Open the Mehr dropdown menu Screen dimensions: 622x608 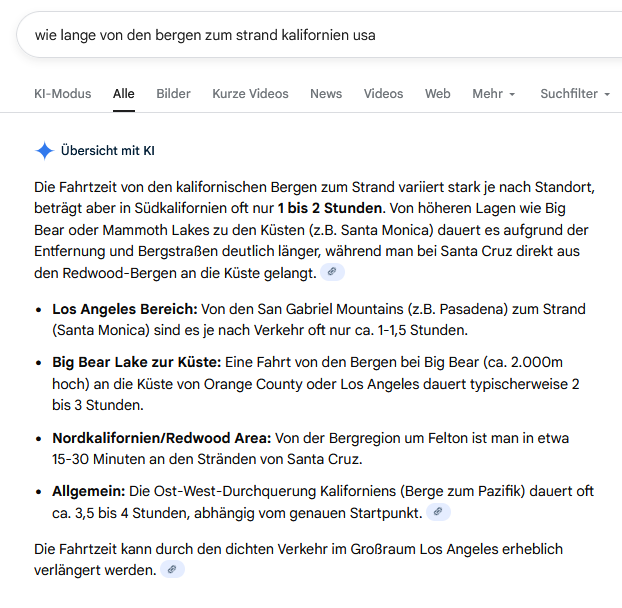pos(493,94)
